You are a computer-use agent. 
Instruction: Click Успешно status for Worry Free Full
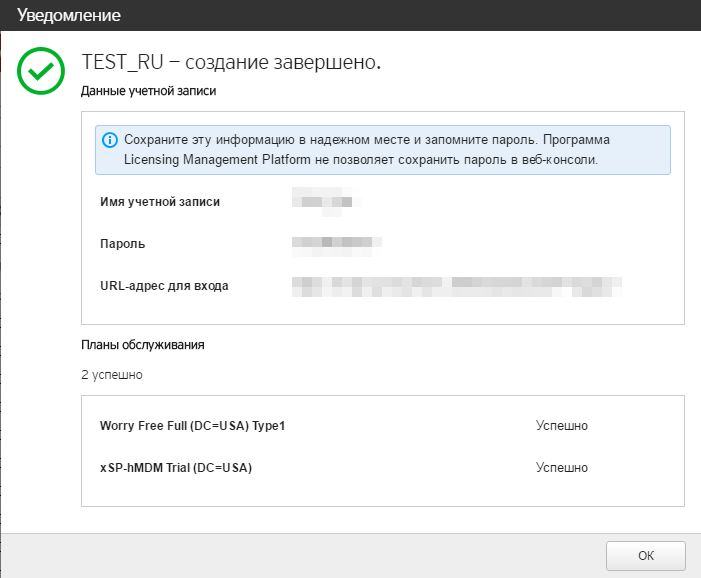(561, 426)
